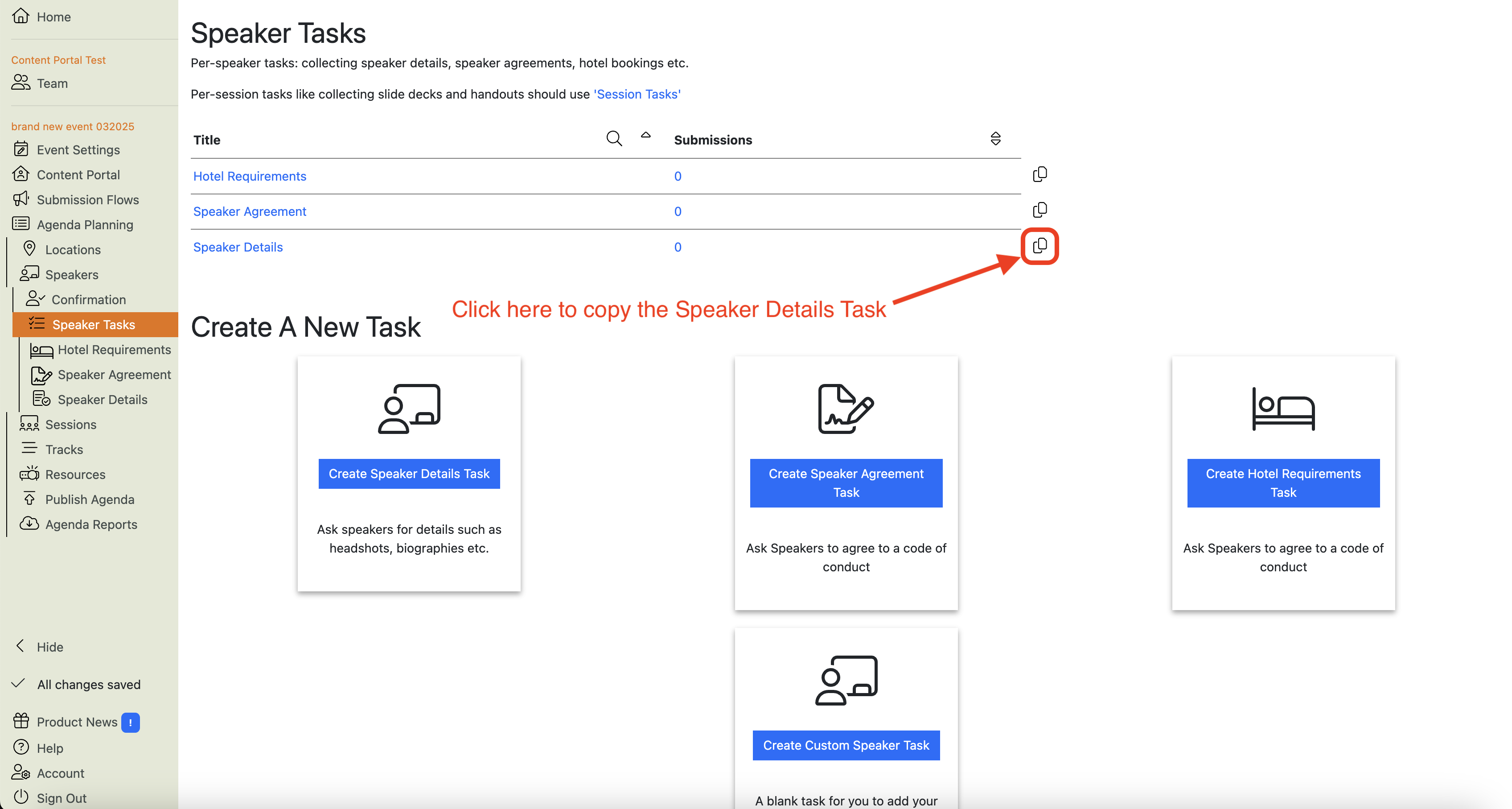Click the 'Session Tasks' link
Viewport: 1512px width, 809px height.
[x=637, y=94]
